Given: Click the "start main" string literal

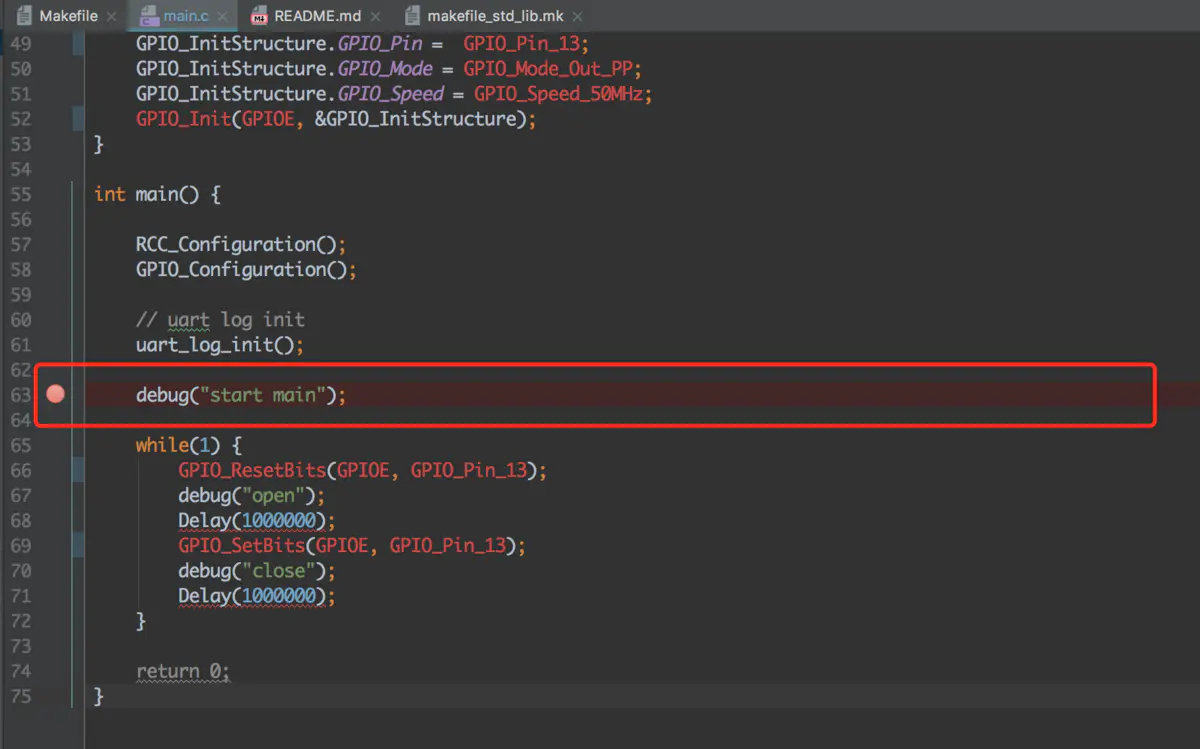Looking at the screenshot, I should (x=263, y=395).
